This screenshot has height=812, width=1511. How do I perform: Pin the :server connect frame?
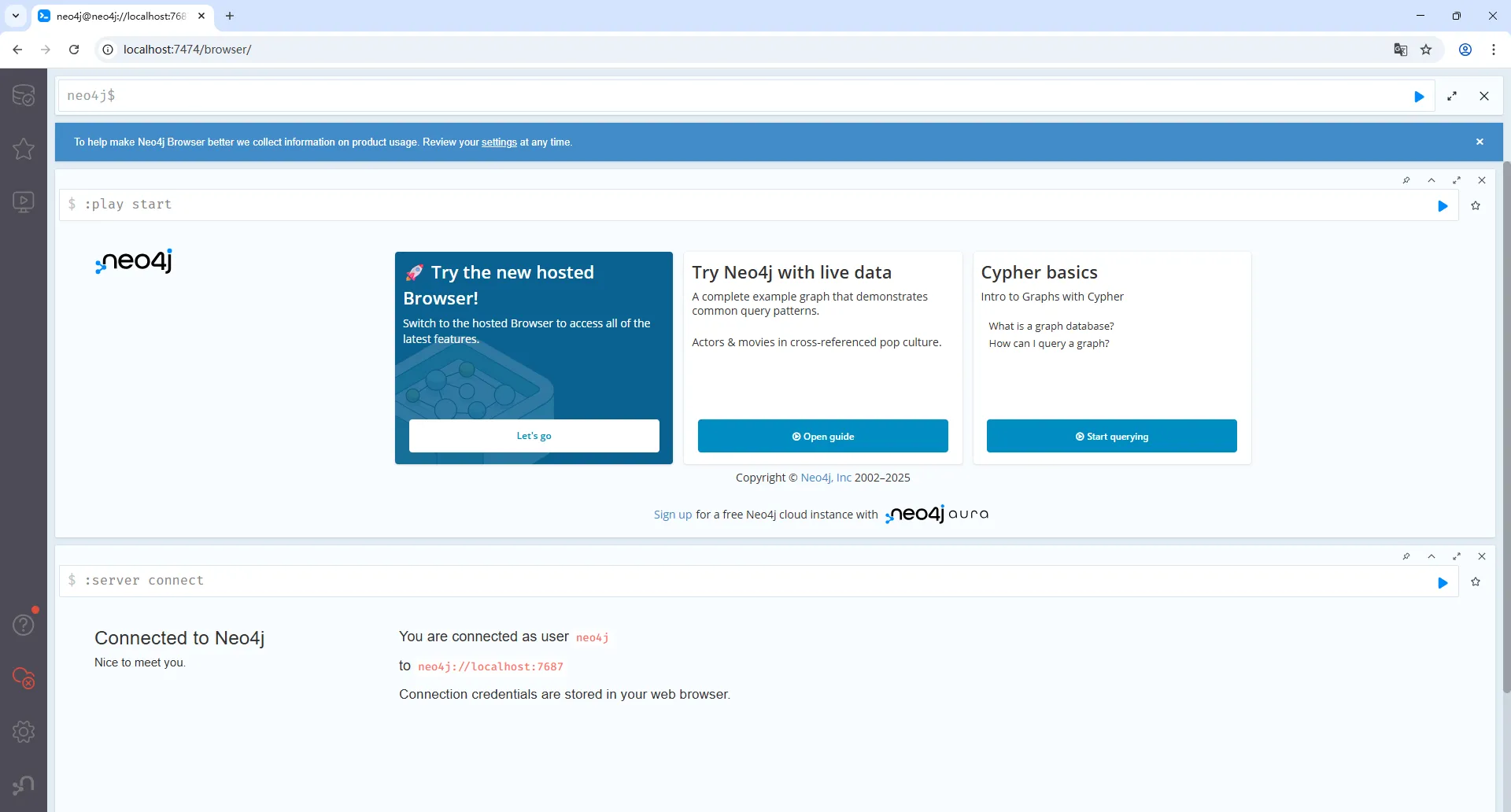coord(1406,556)
